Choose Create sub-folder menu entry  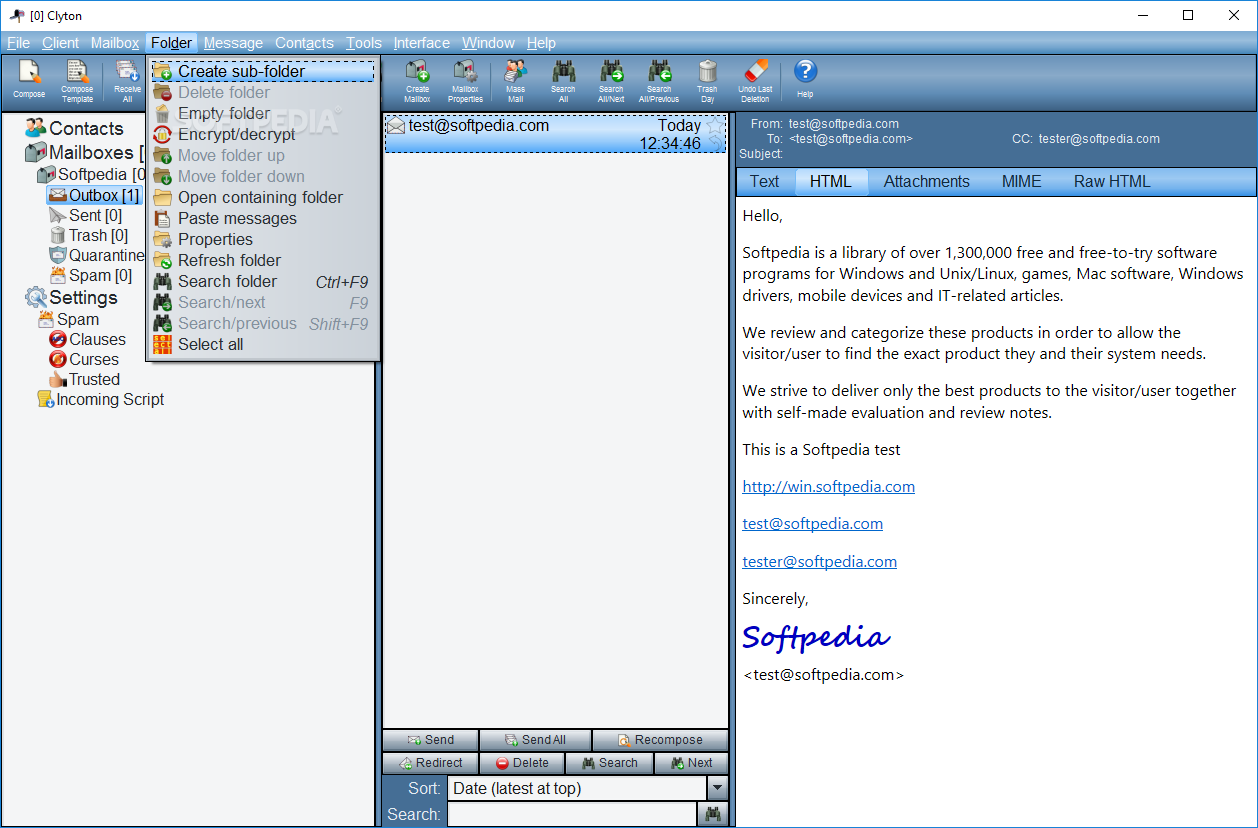tap(263, 71)
